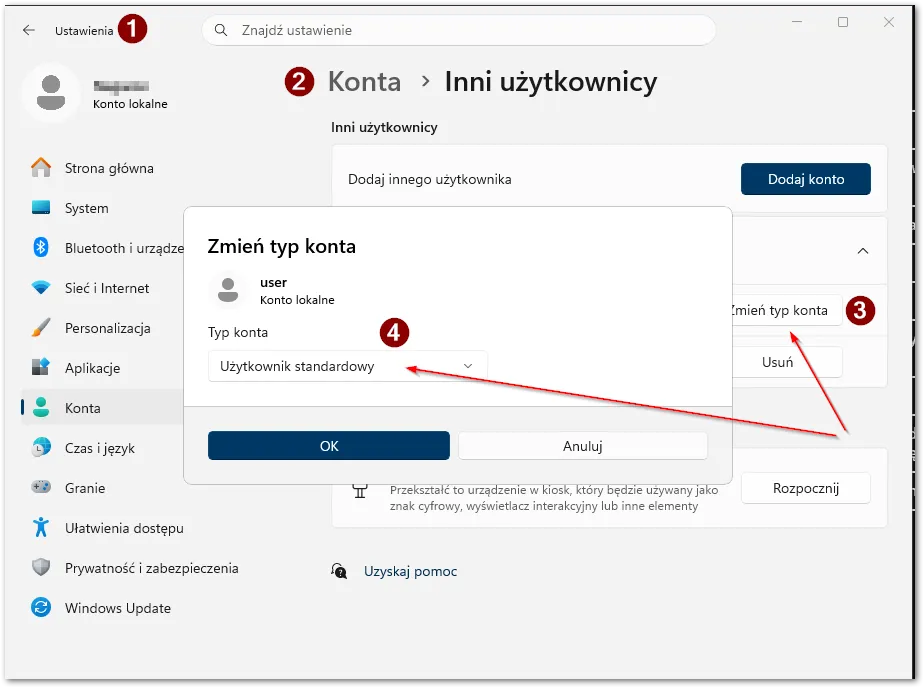Open Strona główna page
This screenshot has height=688, width=924.
(109, 168)
